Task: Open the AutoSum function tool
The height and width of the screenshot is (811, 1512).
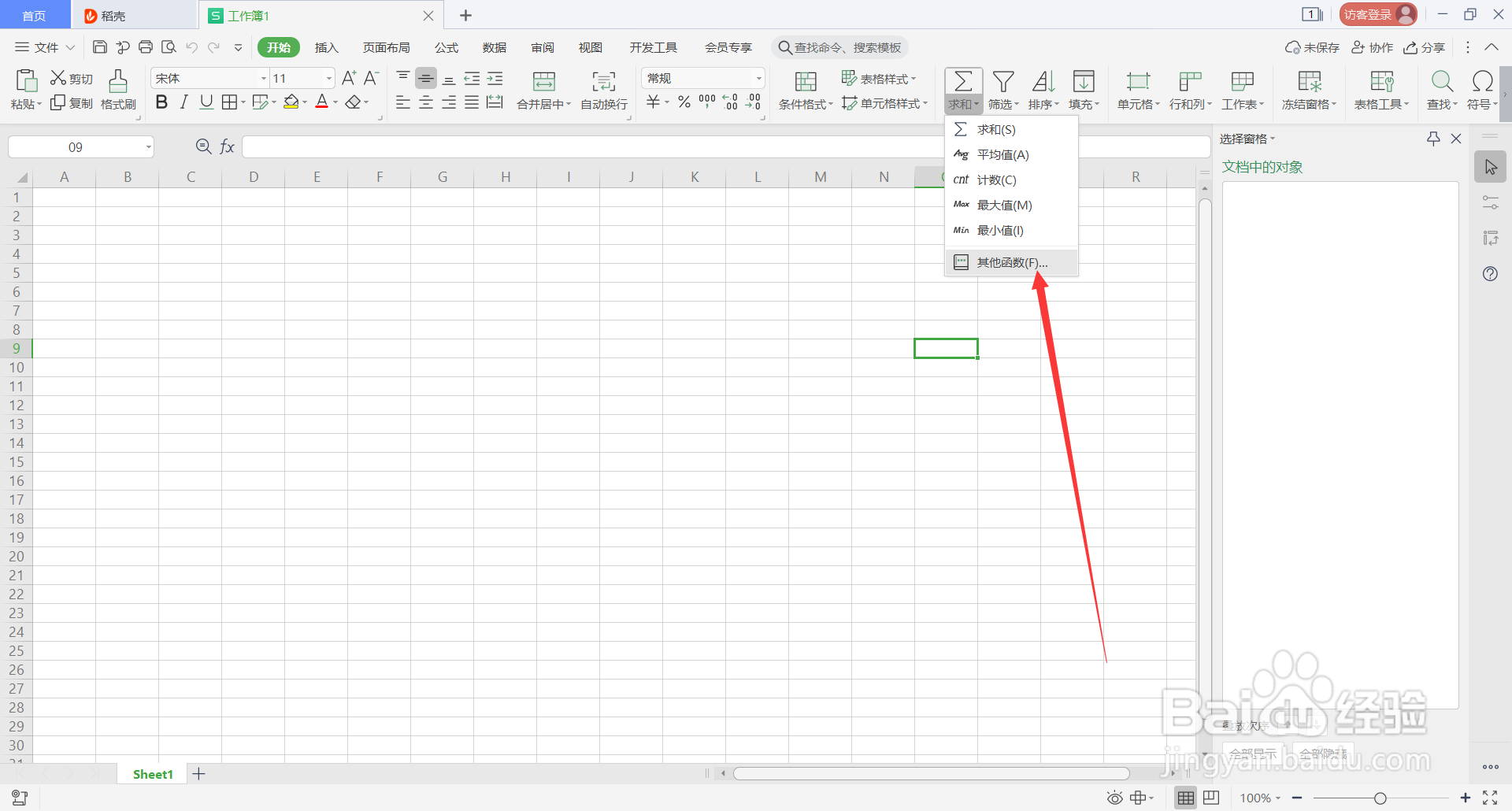Action: point(963,82)
